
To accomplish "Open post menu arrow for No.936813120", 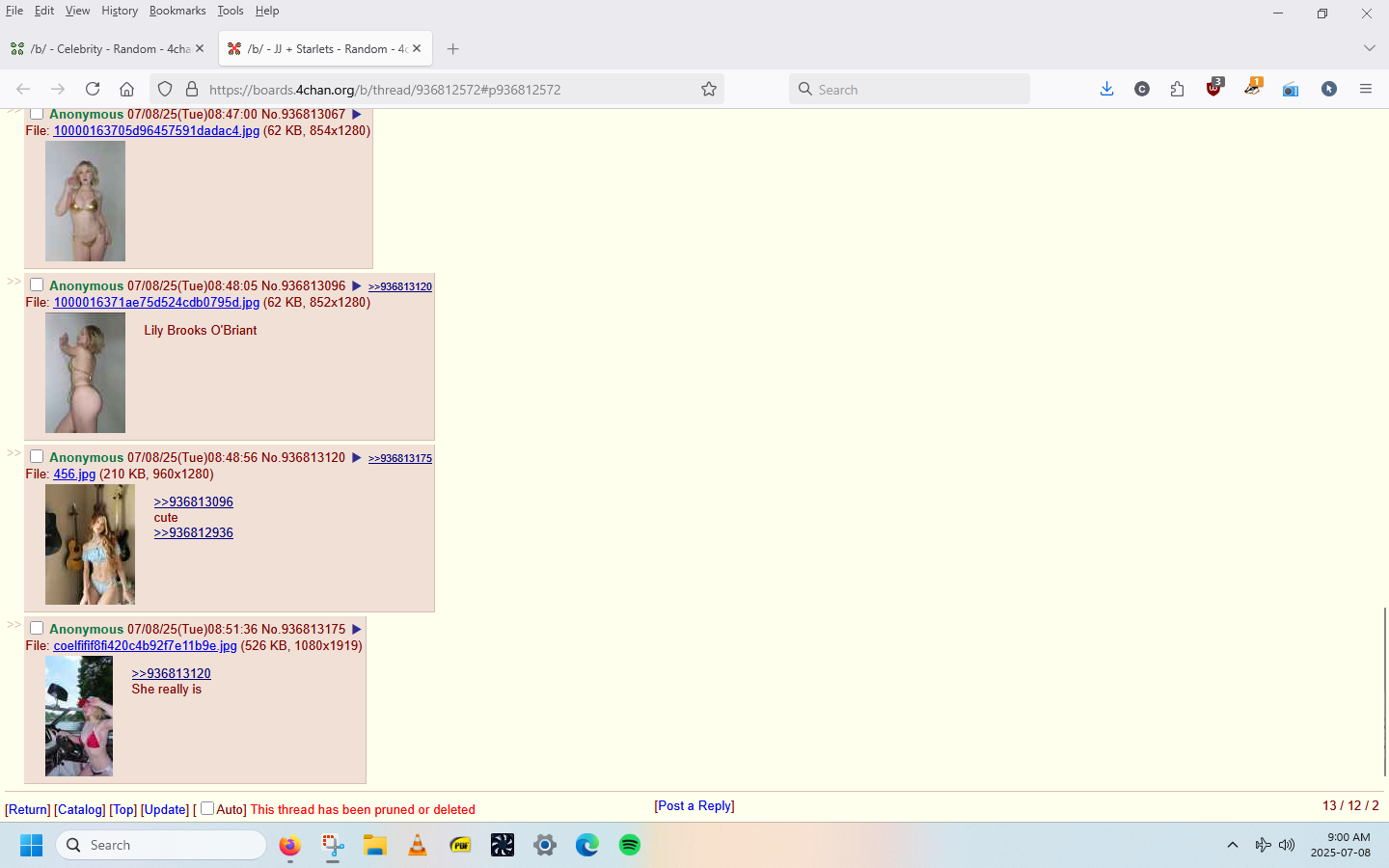I will click(x=356, y=457).
